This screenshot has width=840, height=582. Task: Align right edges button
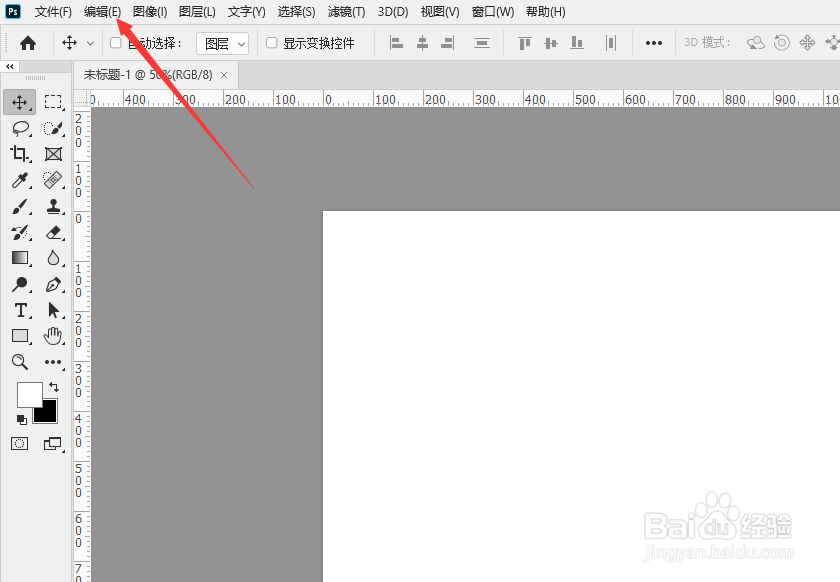point(448,42)
